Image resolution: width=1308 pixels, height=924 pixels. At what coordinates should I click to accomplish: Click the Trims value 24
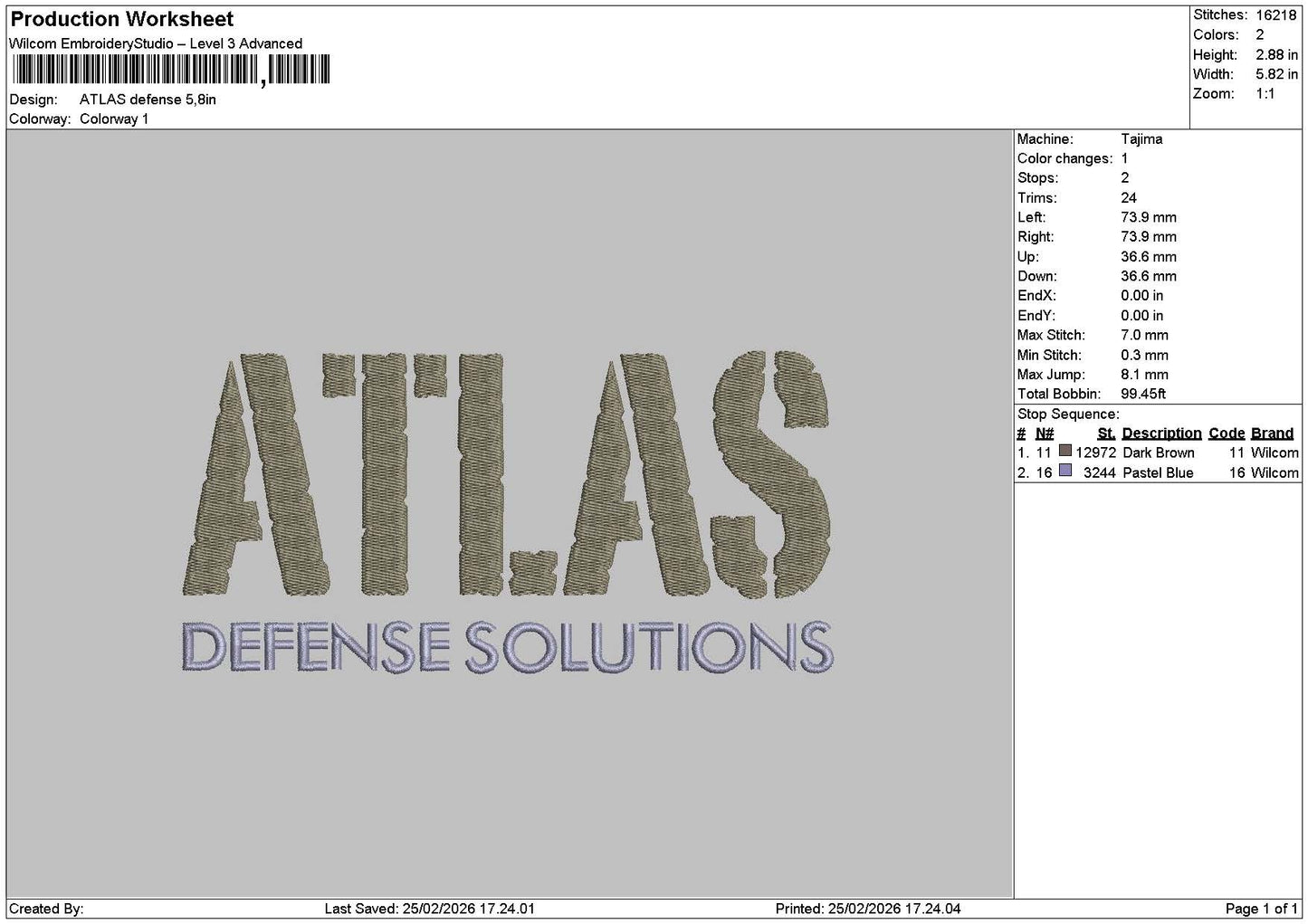click(1129, 198)
